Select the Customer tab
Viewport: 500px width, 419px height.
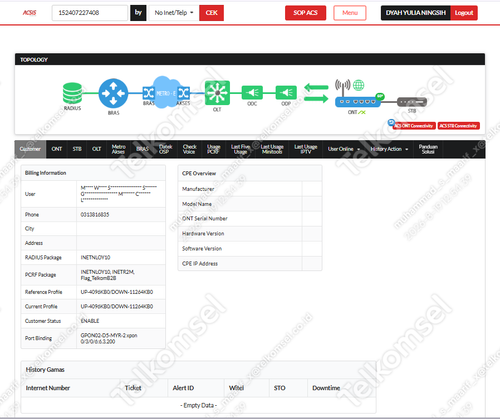(30, 149)
